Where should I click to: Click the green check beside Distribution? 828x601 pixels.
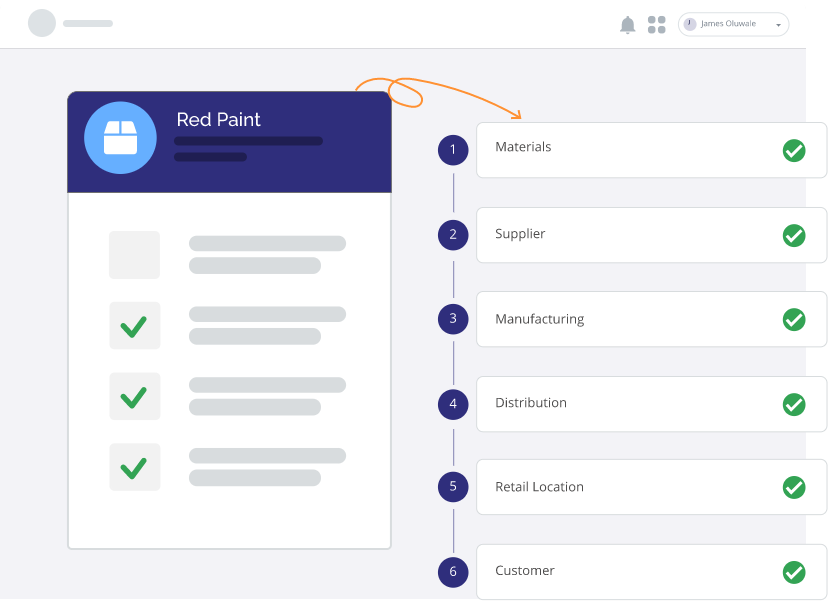[794, 404]
